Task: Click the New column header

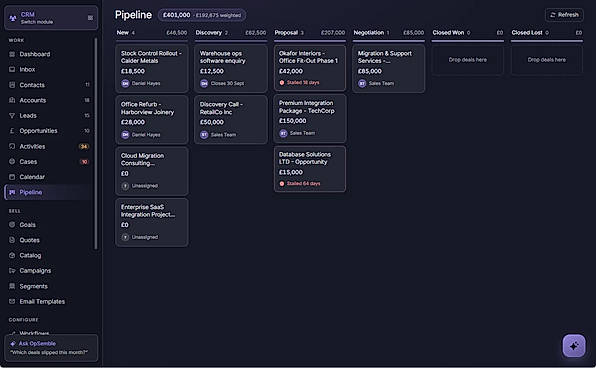Action: point(152,33)
